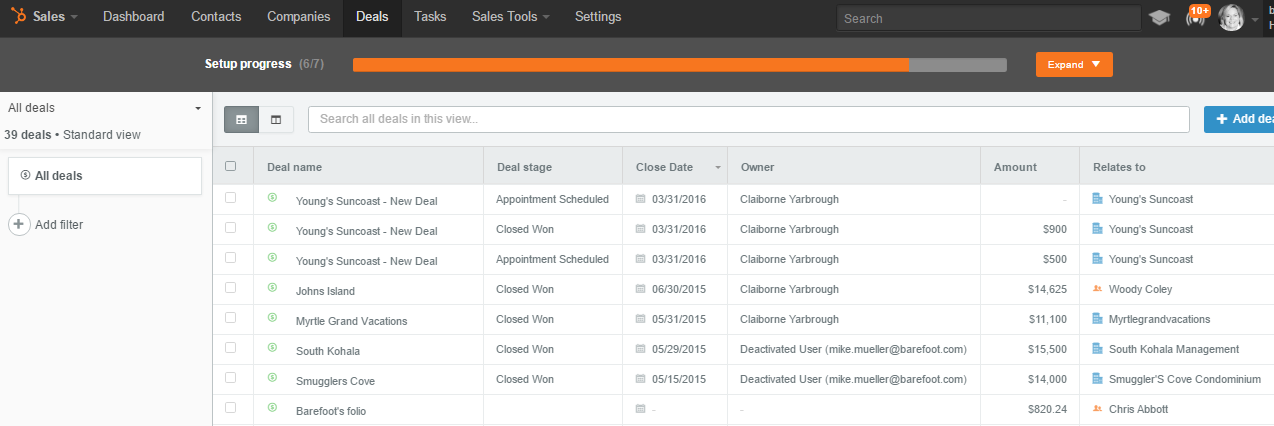1274x426 pixels.
Task: Open the Settings tab
Action: coord(598,17)
